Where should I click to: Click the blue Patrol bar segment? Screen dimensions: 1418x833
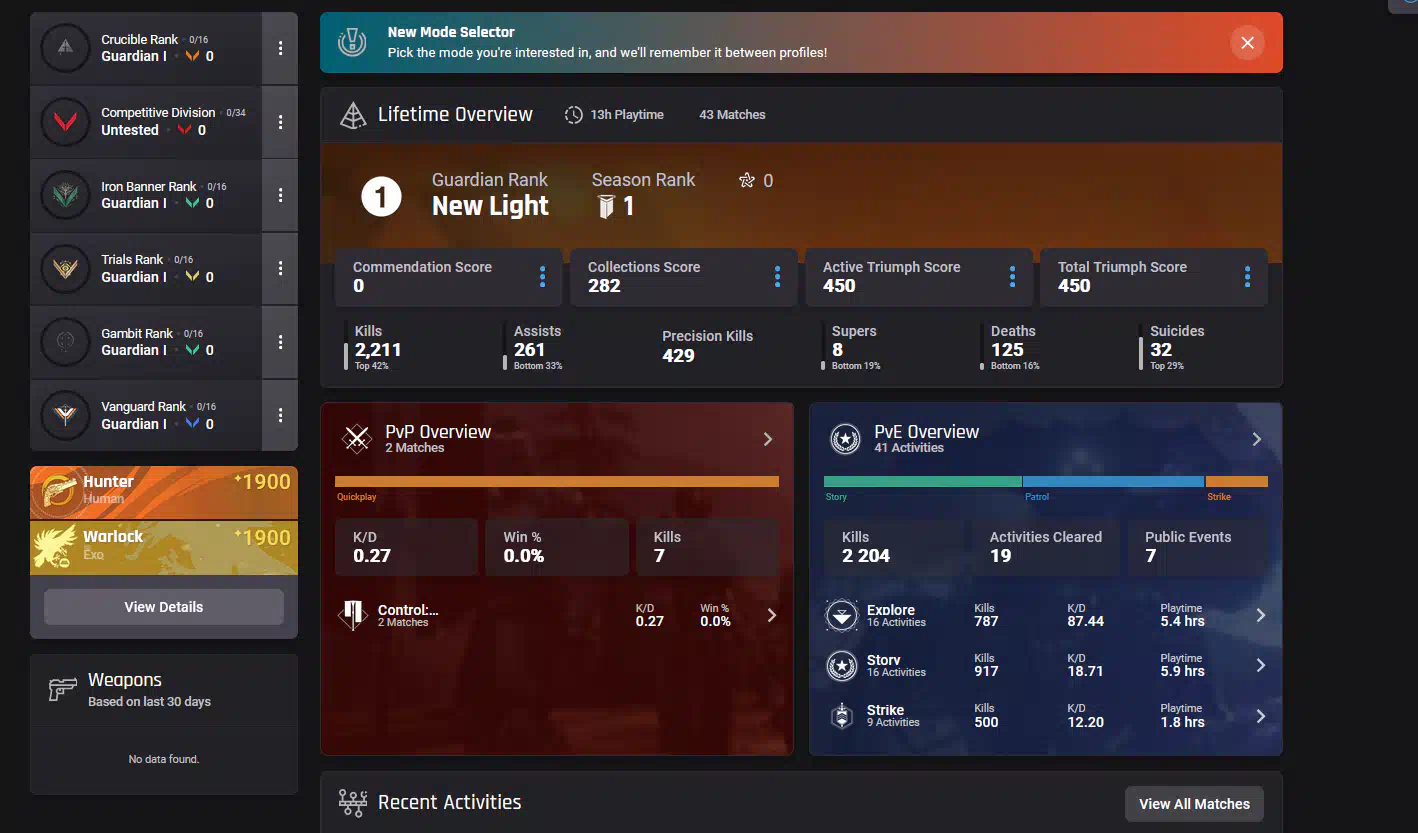1114,482
